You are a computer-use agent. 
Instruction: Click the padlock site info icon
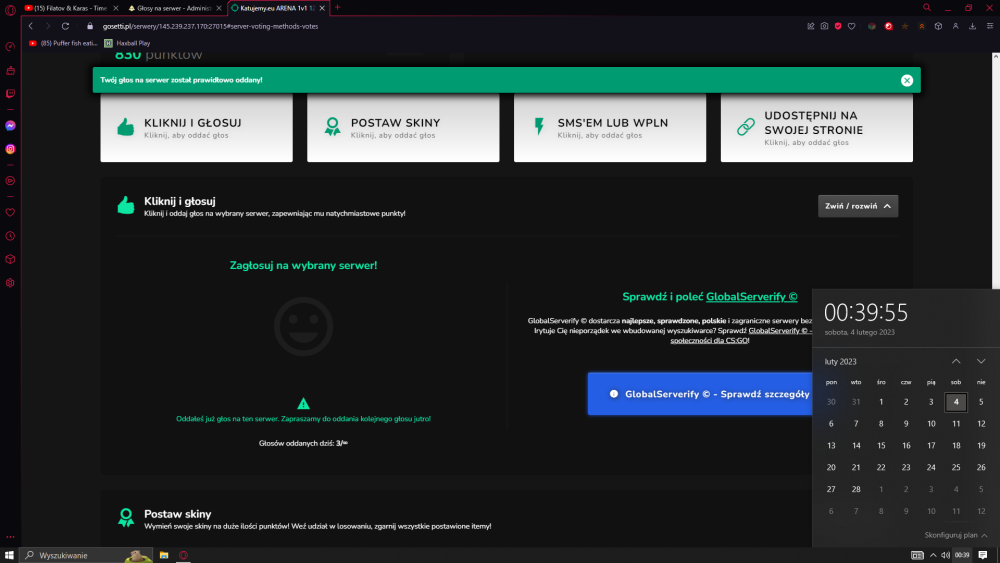pos(90,26)
